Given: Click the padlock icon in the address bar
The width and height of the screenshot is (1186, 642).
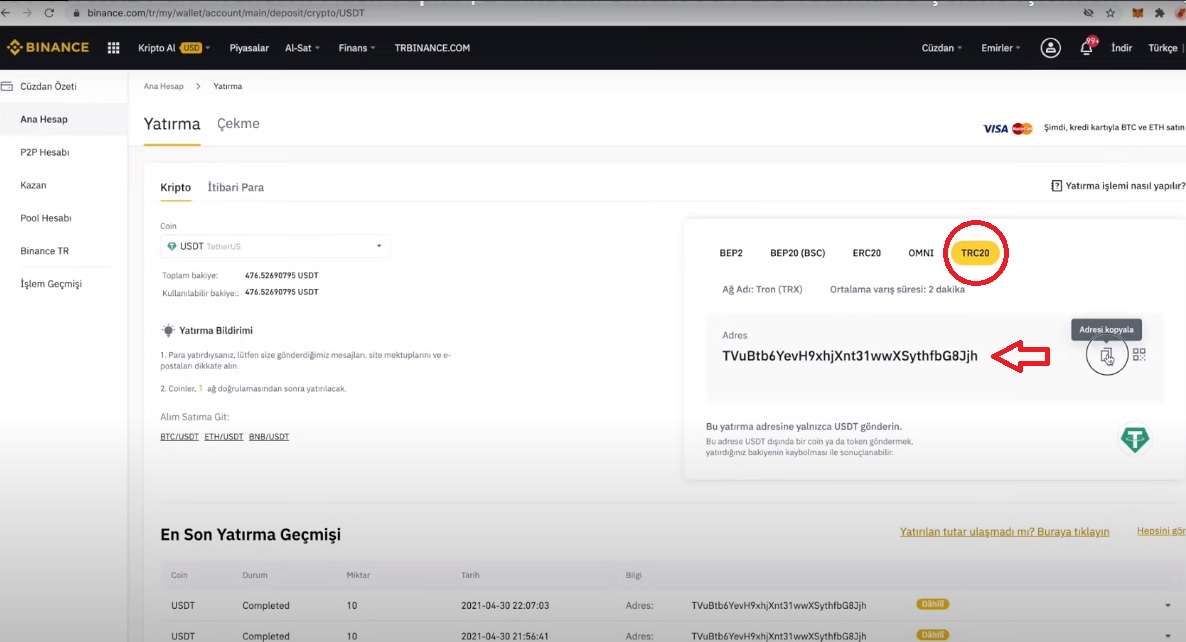Looking at the screenshot, I should point(76,13).
